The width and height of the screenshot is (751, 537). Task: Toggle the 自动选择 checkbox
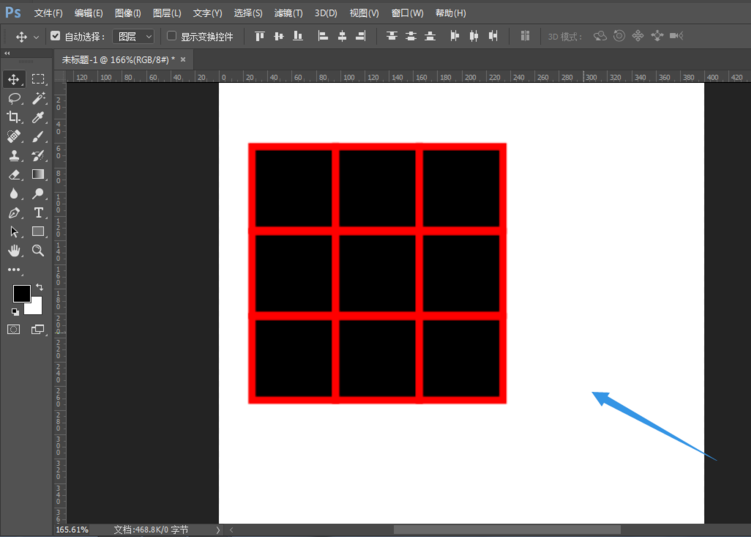55,36
